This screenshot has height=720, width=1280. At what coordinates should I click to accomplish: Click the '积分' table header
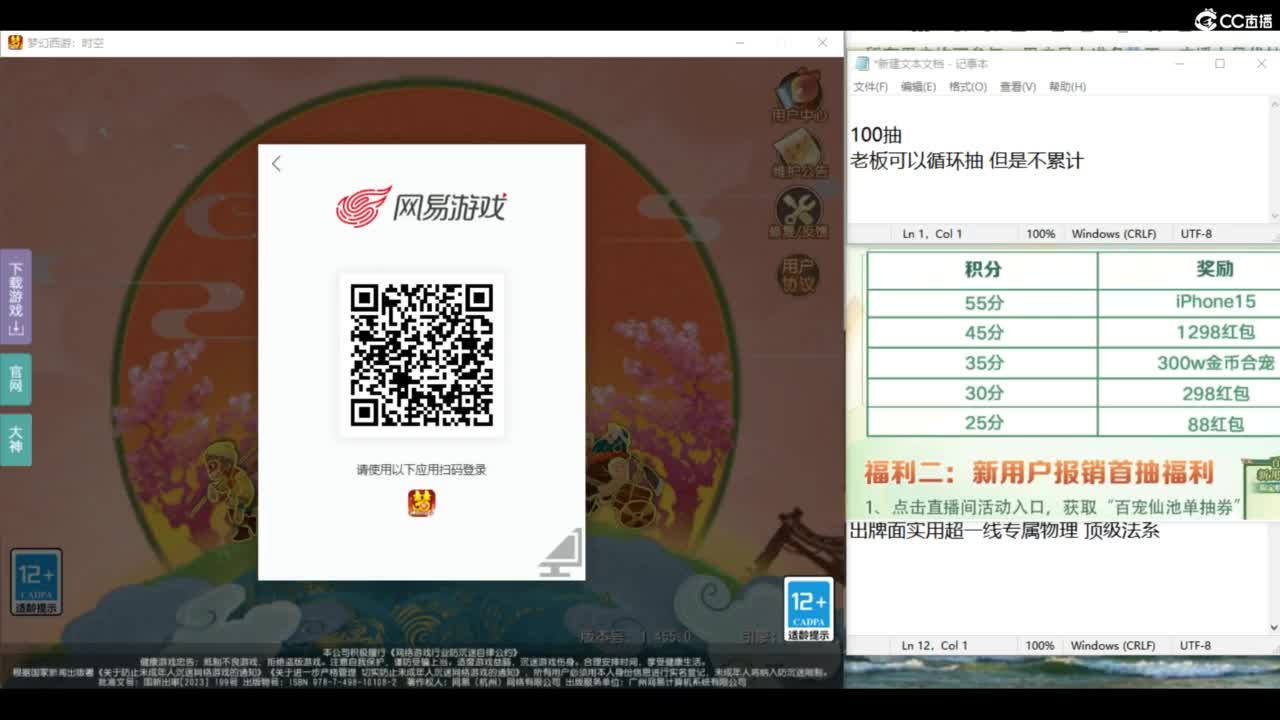983,269
